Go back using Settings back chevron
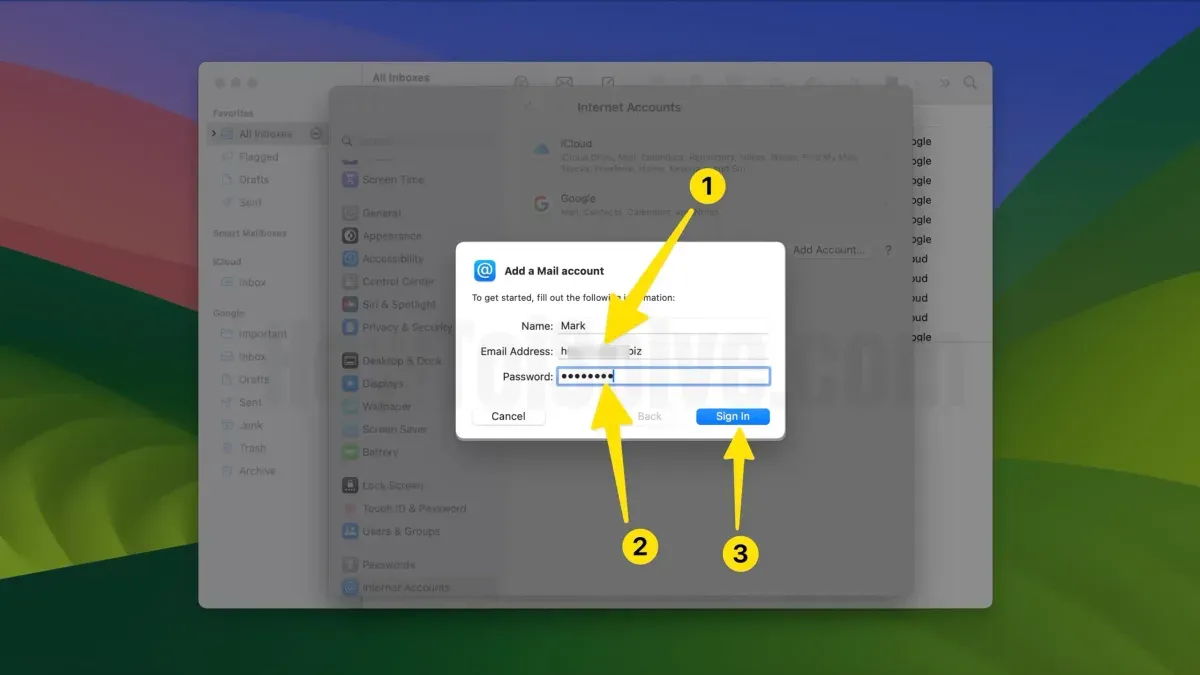 pyautogui.click(x=530, y=106)
